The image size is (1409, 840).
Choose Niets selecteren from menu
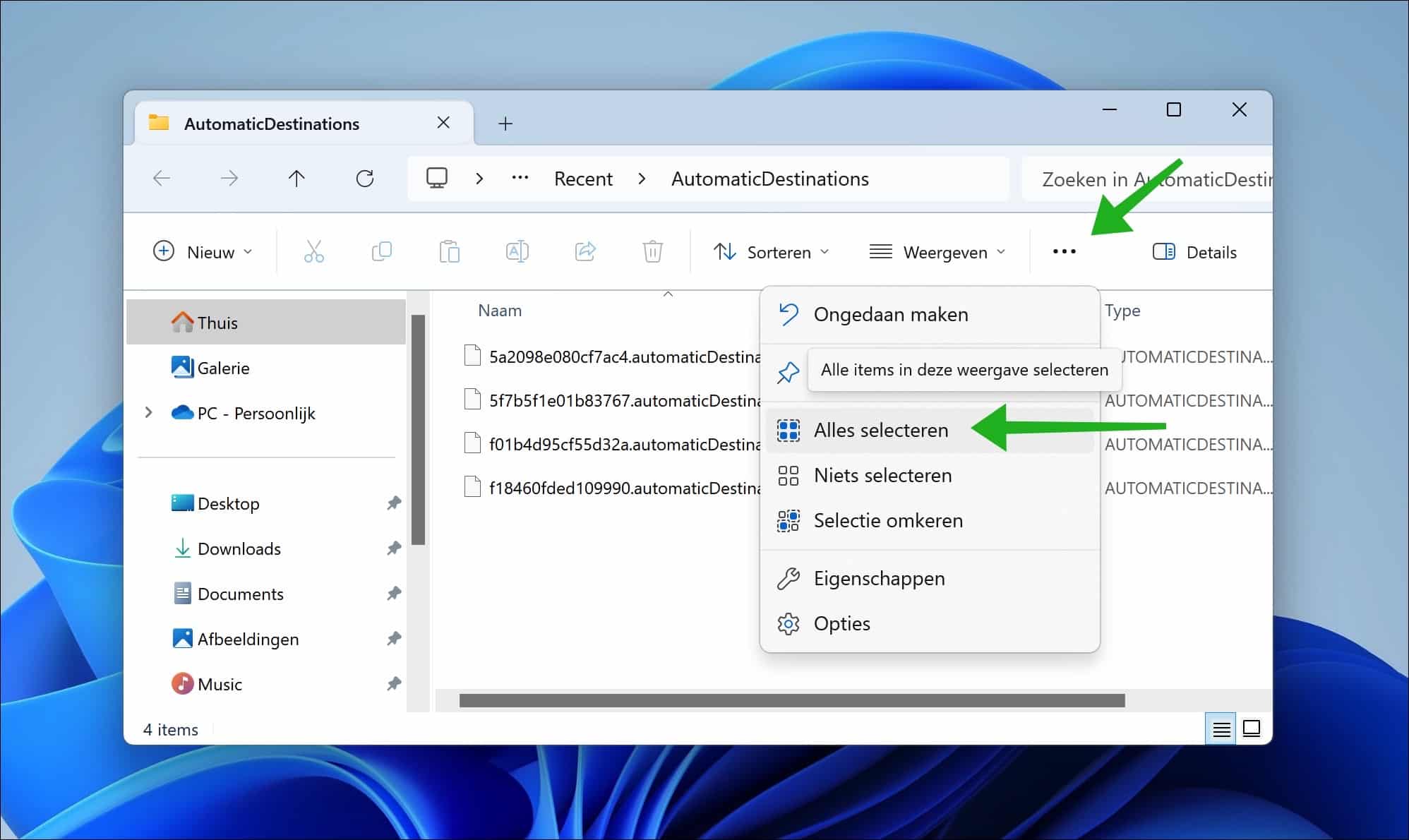[929, 476]
